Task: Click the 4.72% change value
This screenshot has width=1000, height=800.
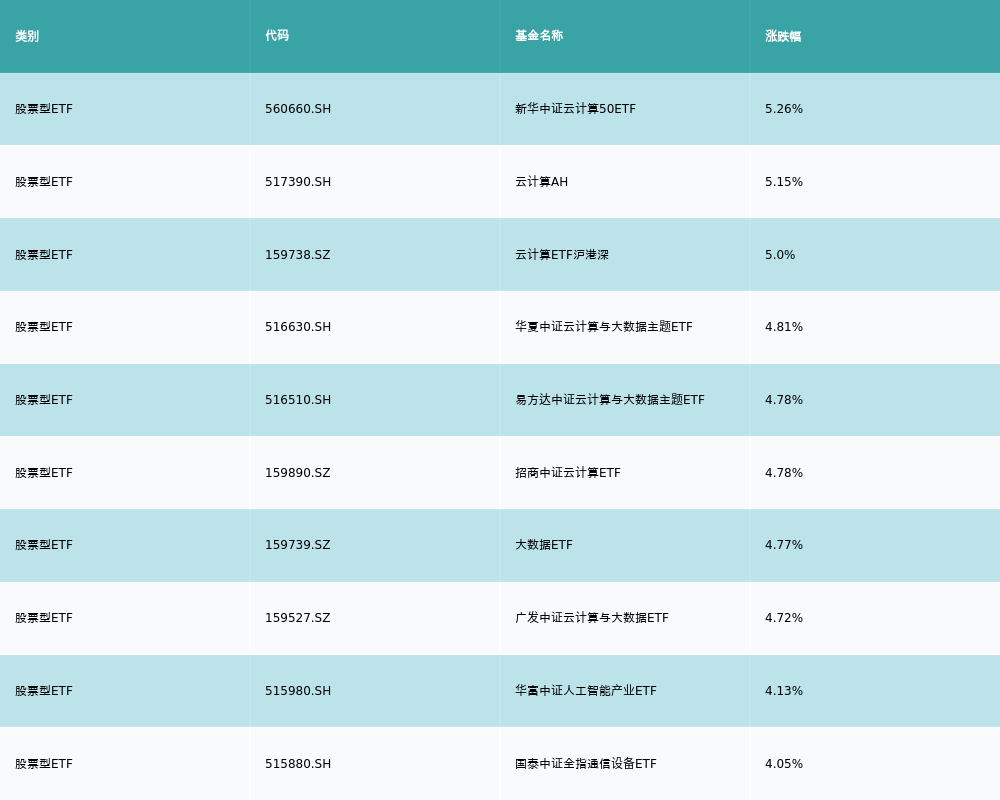Action: (x=784, y=618)
